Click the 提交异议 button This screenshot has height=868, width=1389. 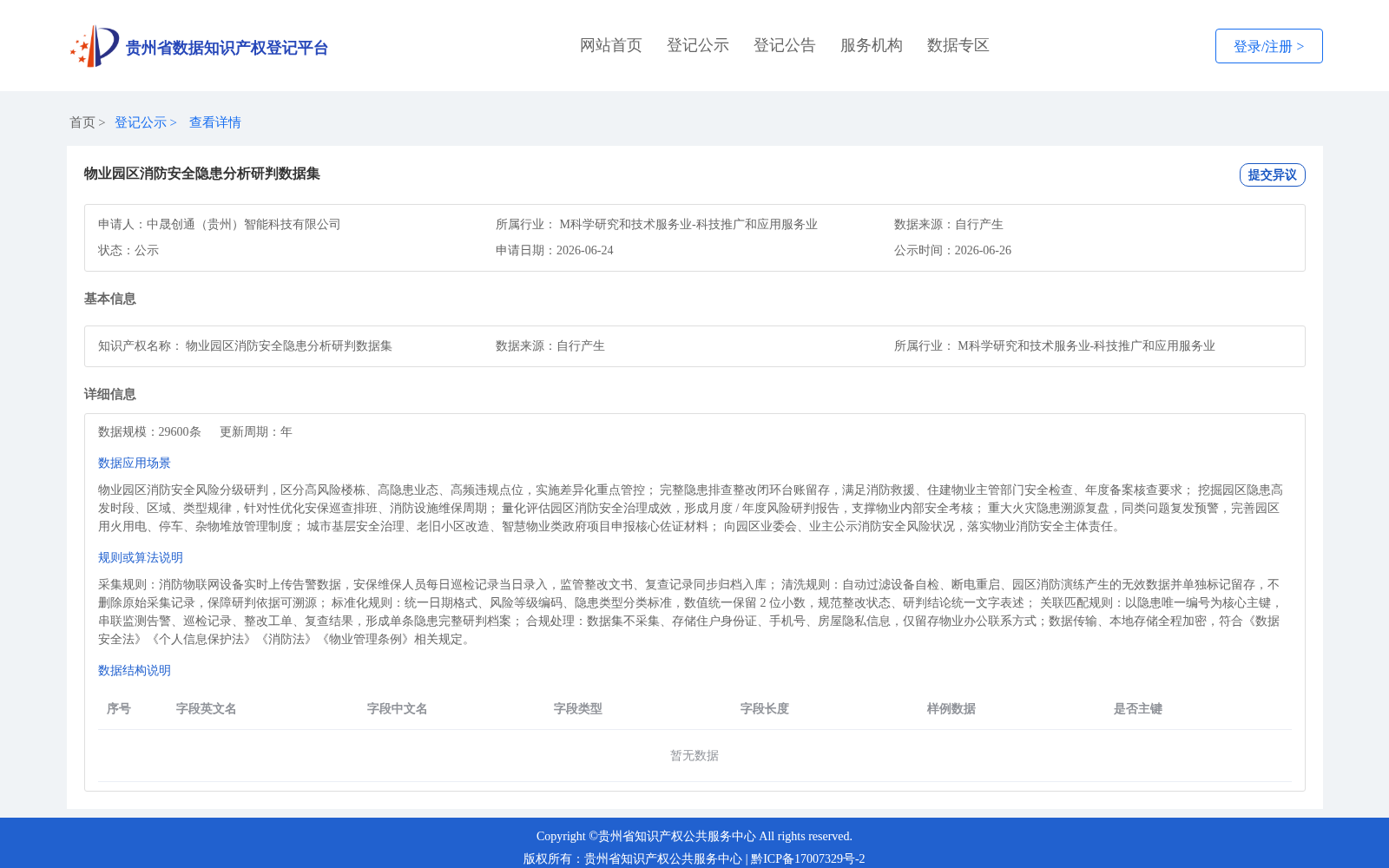[1273, 174]
